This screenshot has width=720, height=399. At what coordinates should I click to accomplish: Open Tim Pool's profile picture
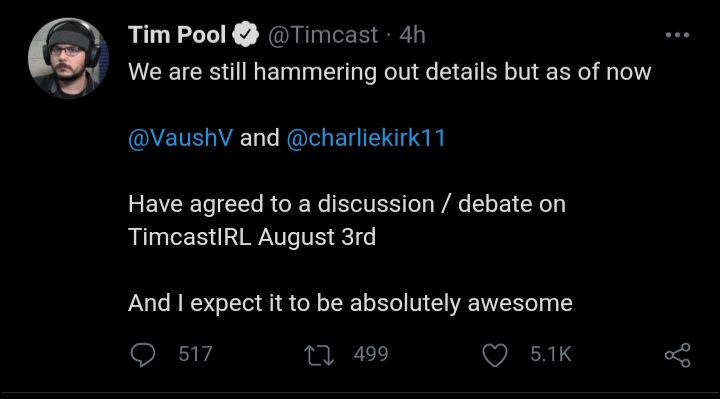(x=68, y=58)
